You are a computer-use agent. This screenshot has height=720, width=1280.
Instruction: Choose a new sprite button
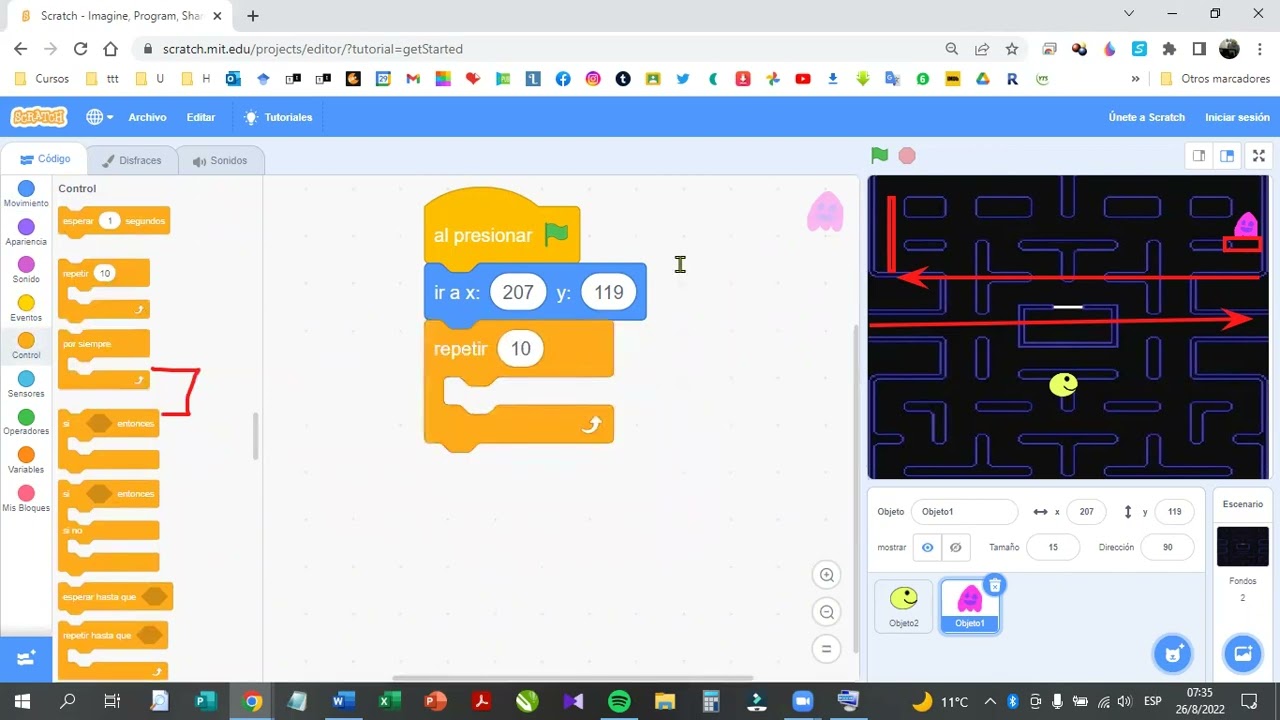1172,653
